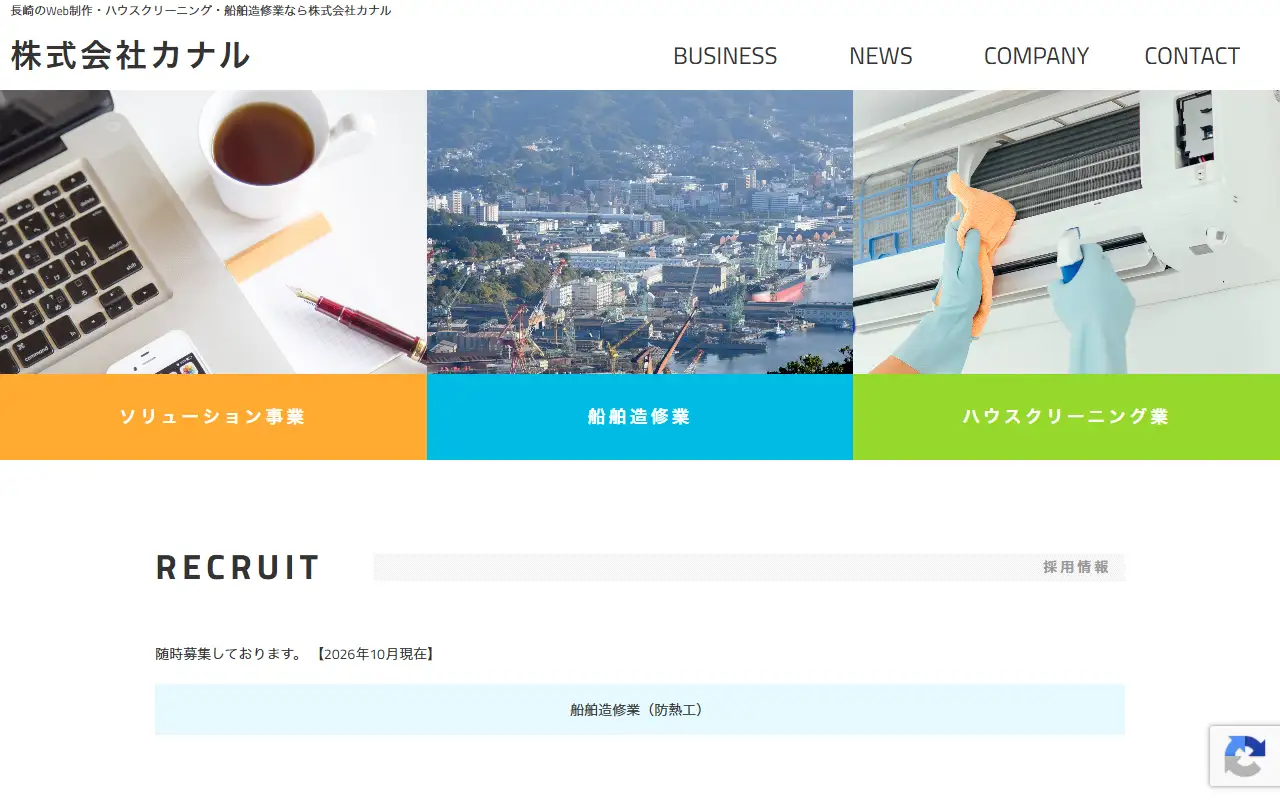Open the green ハウスクリーニング業 banner
Image resolution: width=1280 pixels, height=800 pixels.
tap(1066, 417)
